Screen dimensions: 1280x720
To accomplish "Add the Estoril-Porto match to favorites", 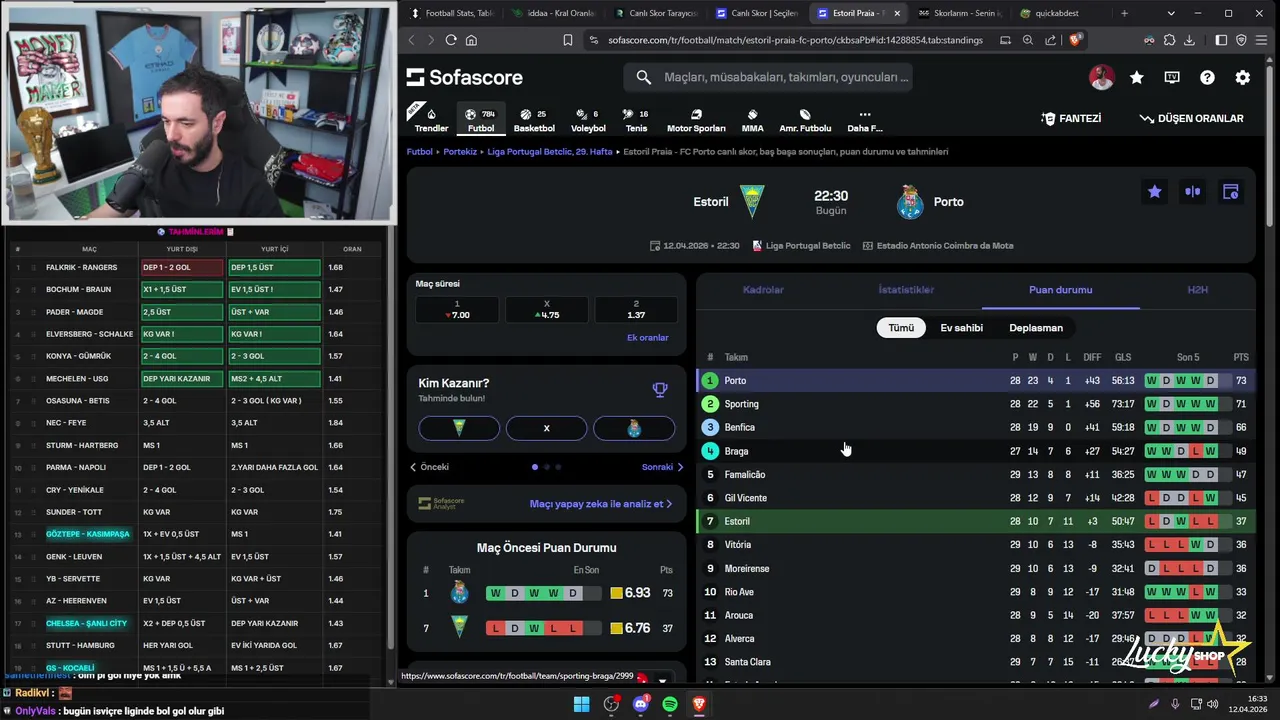I will coord(1155,192).
